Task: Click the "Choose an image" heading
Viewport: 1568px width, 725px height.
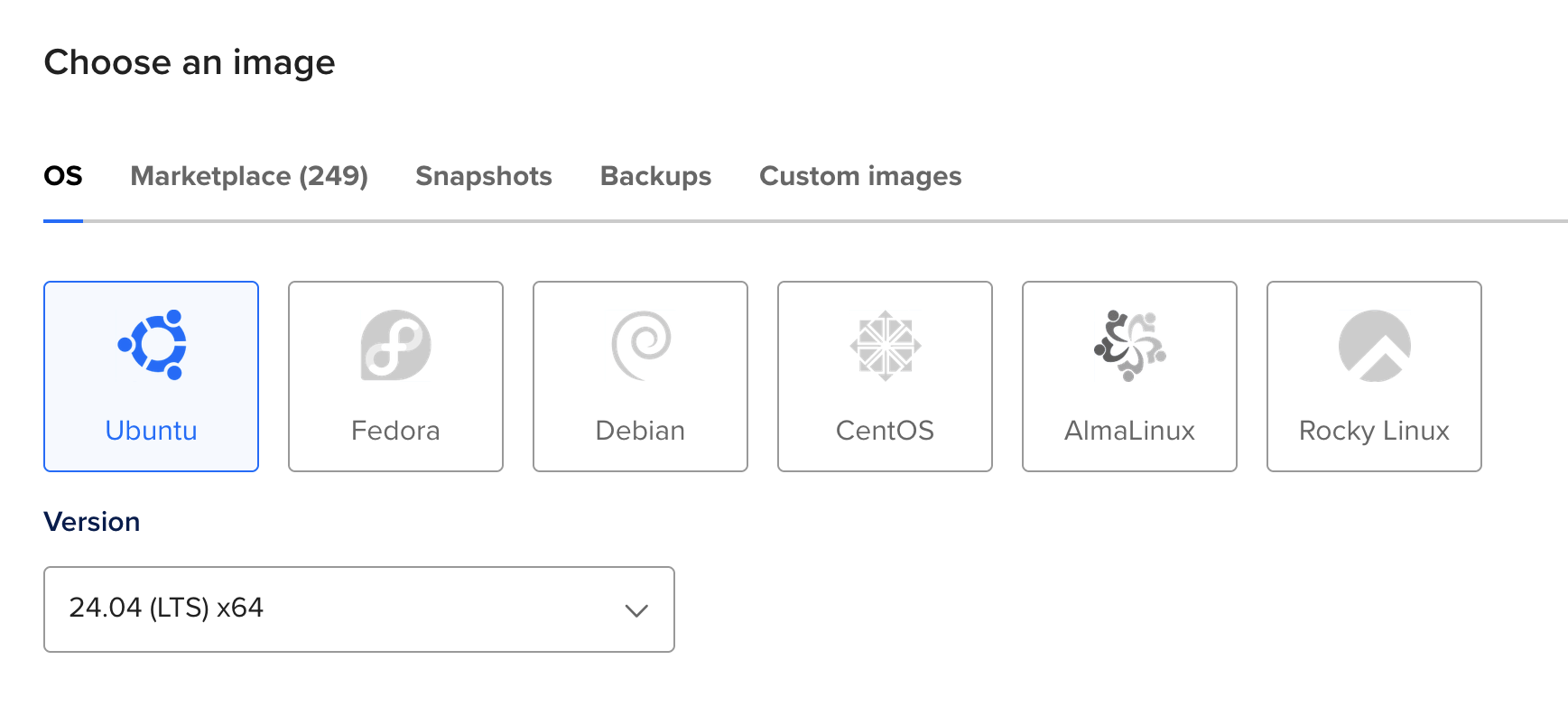Action: coord(190,62)
